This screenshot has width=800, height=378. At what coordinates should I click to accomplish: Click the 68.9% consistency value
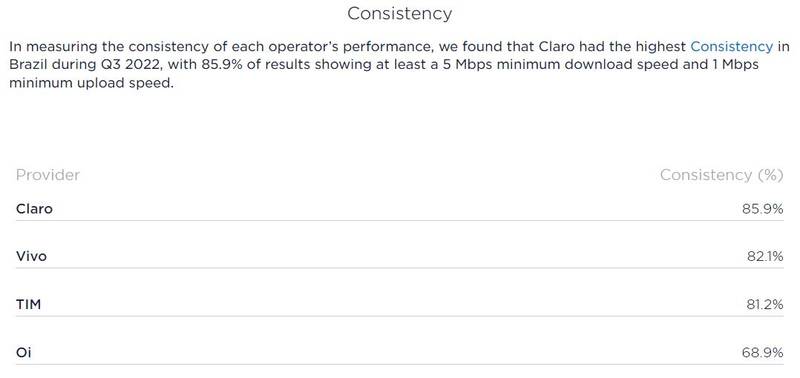pos(763,352)
